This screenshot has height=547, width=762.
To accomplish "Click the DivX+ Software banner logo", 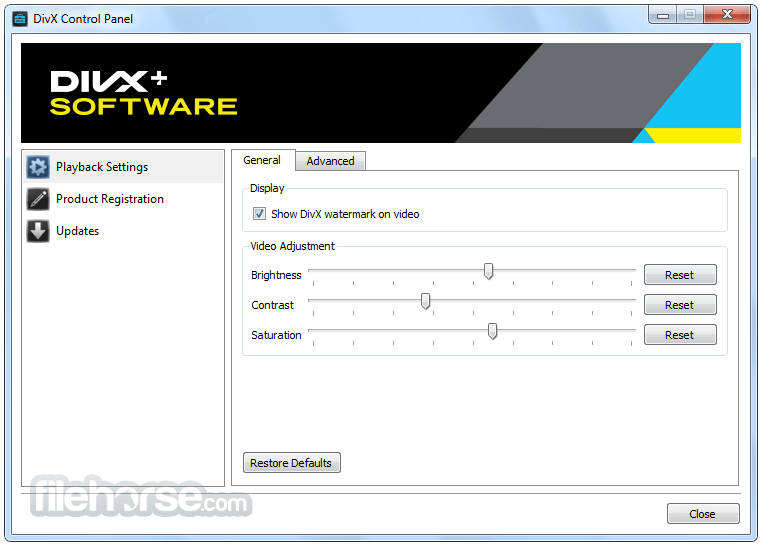I will (x=144, y=93).
